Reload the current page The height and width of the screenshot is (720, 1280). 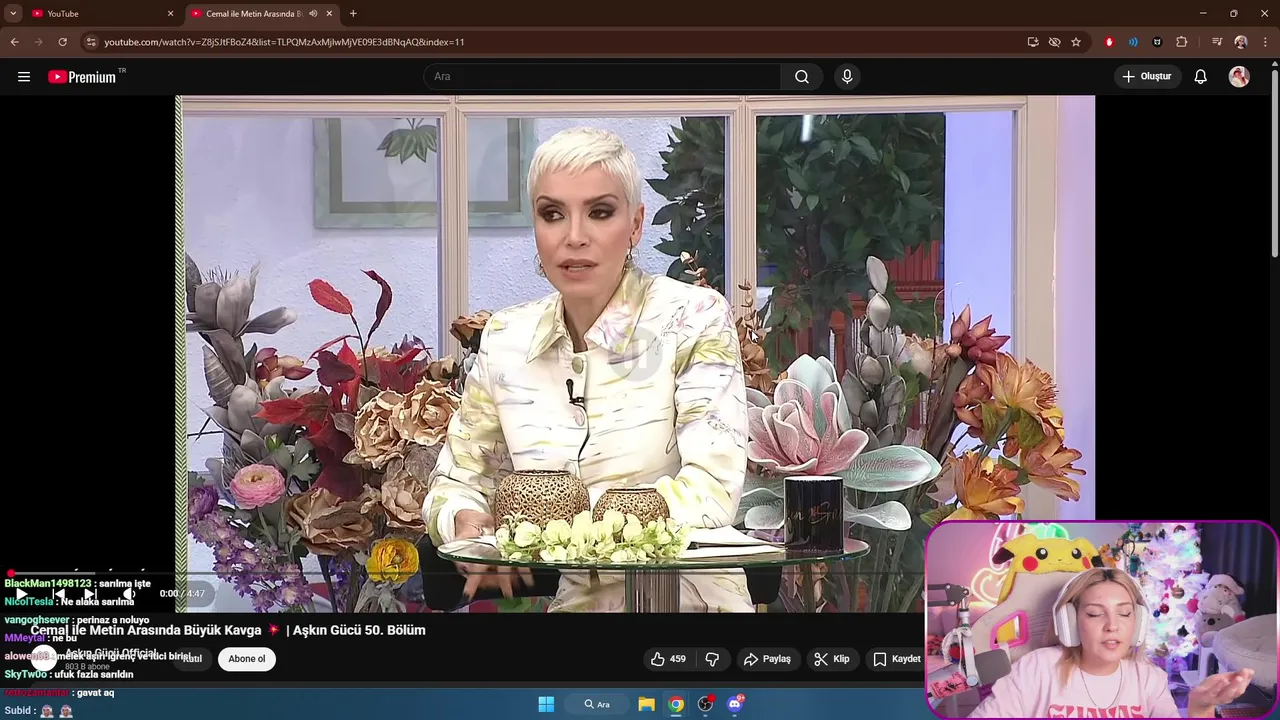click(62, 42)
